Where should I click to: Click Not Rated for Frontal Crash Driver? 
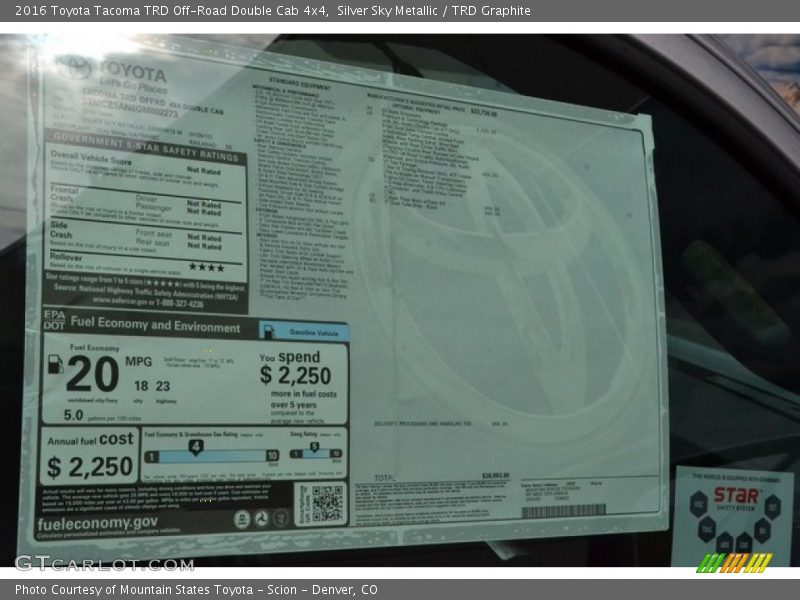point(204,204)
